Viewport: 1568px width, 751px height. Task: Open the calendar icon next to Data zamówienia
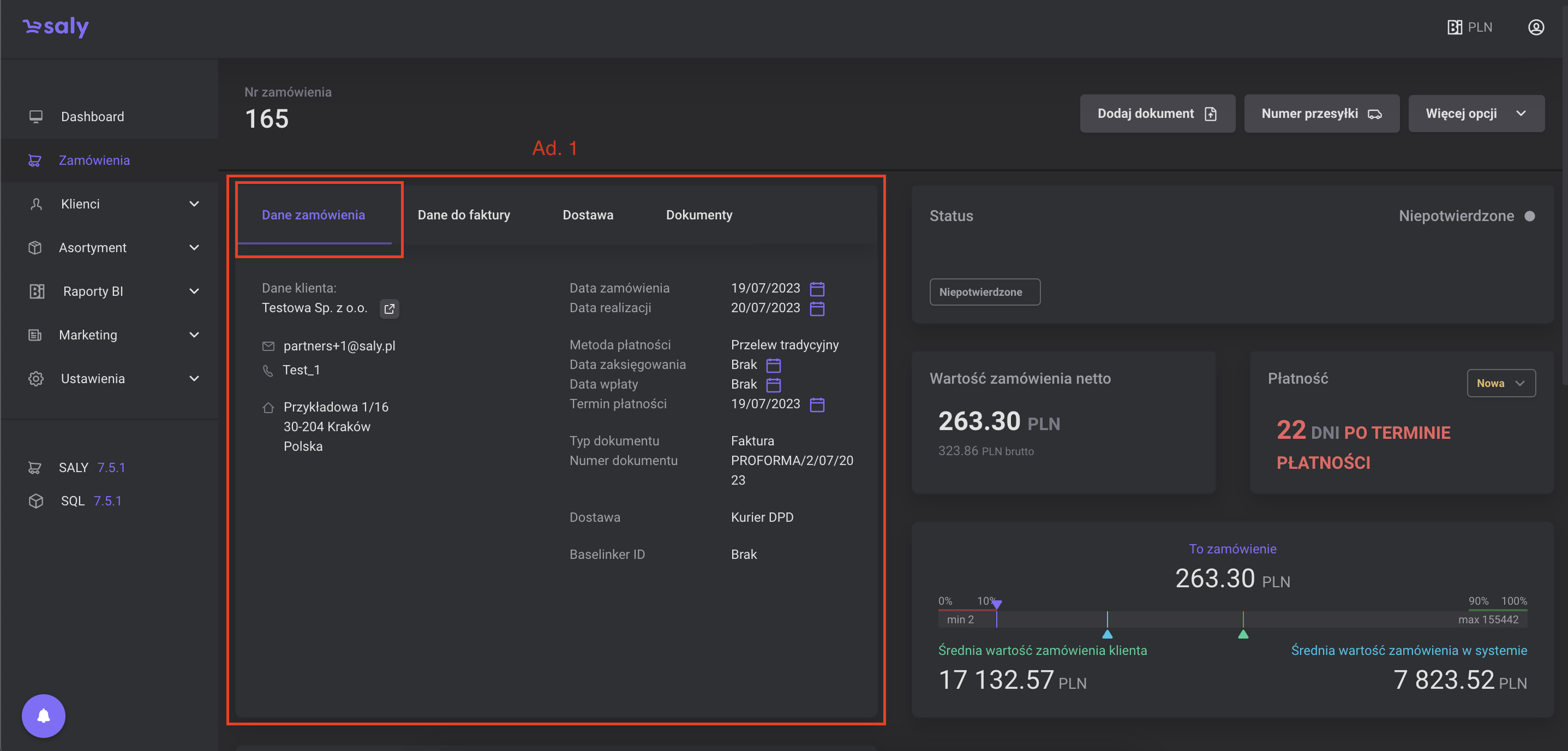tap(817, 289)
